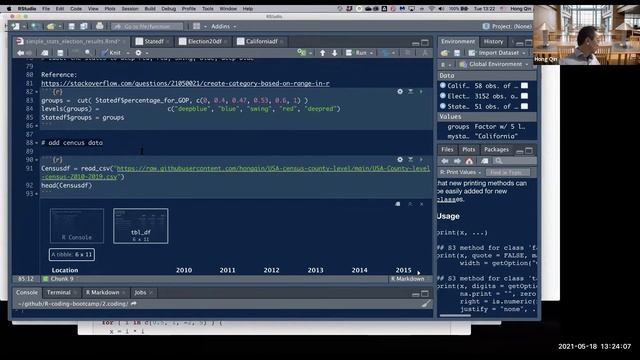Switch to the Terminal tab
Image resolution: width=640 pixels, height=360 pixels.
[59, 293]
